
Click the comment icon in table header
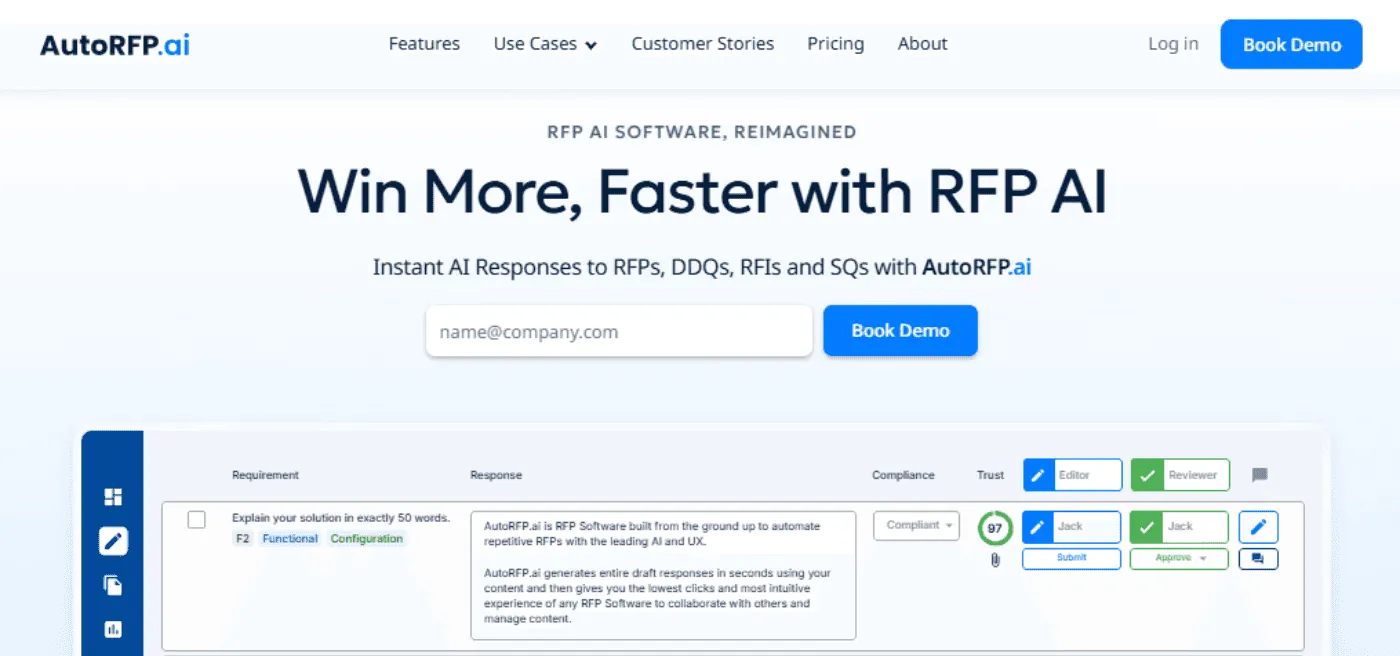click(1260, 475)
